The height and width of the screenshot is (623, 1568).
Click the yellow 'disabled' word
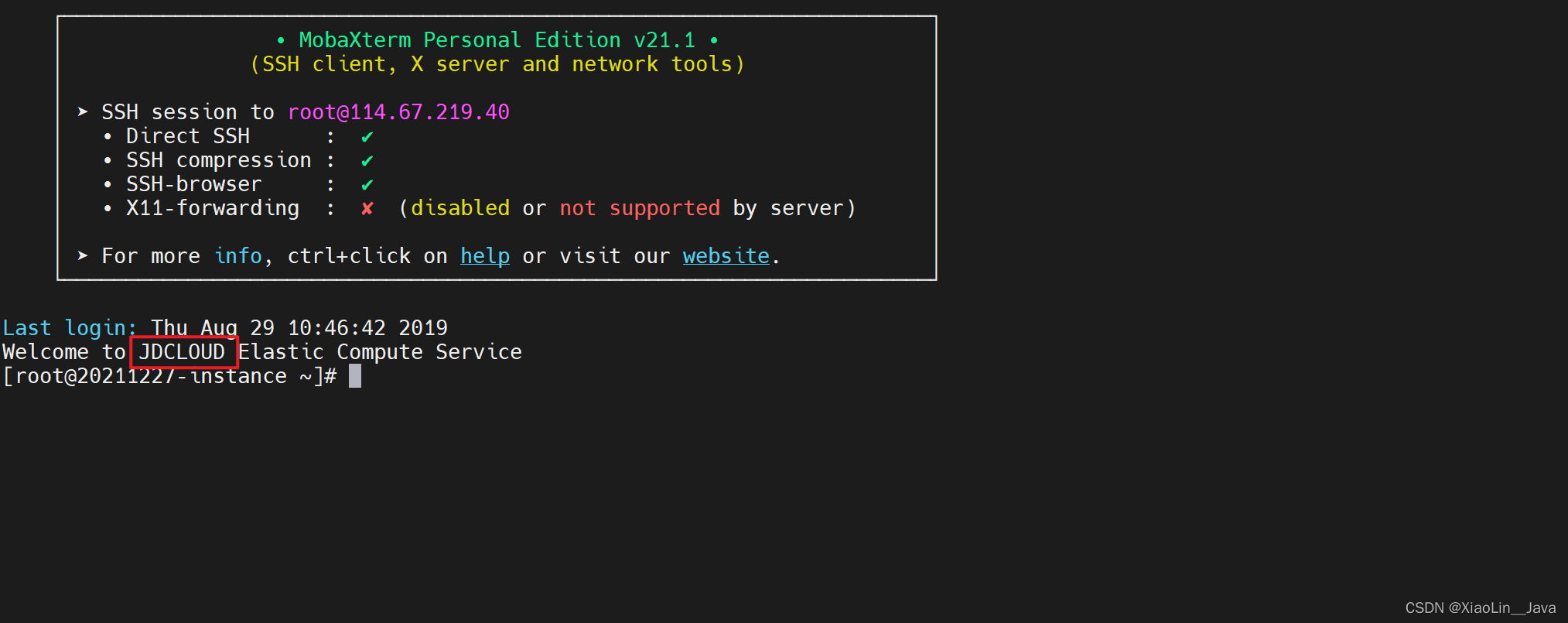coord(460,208)
